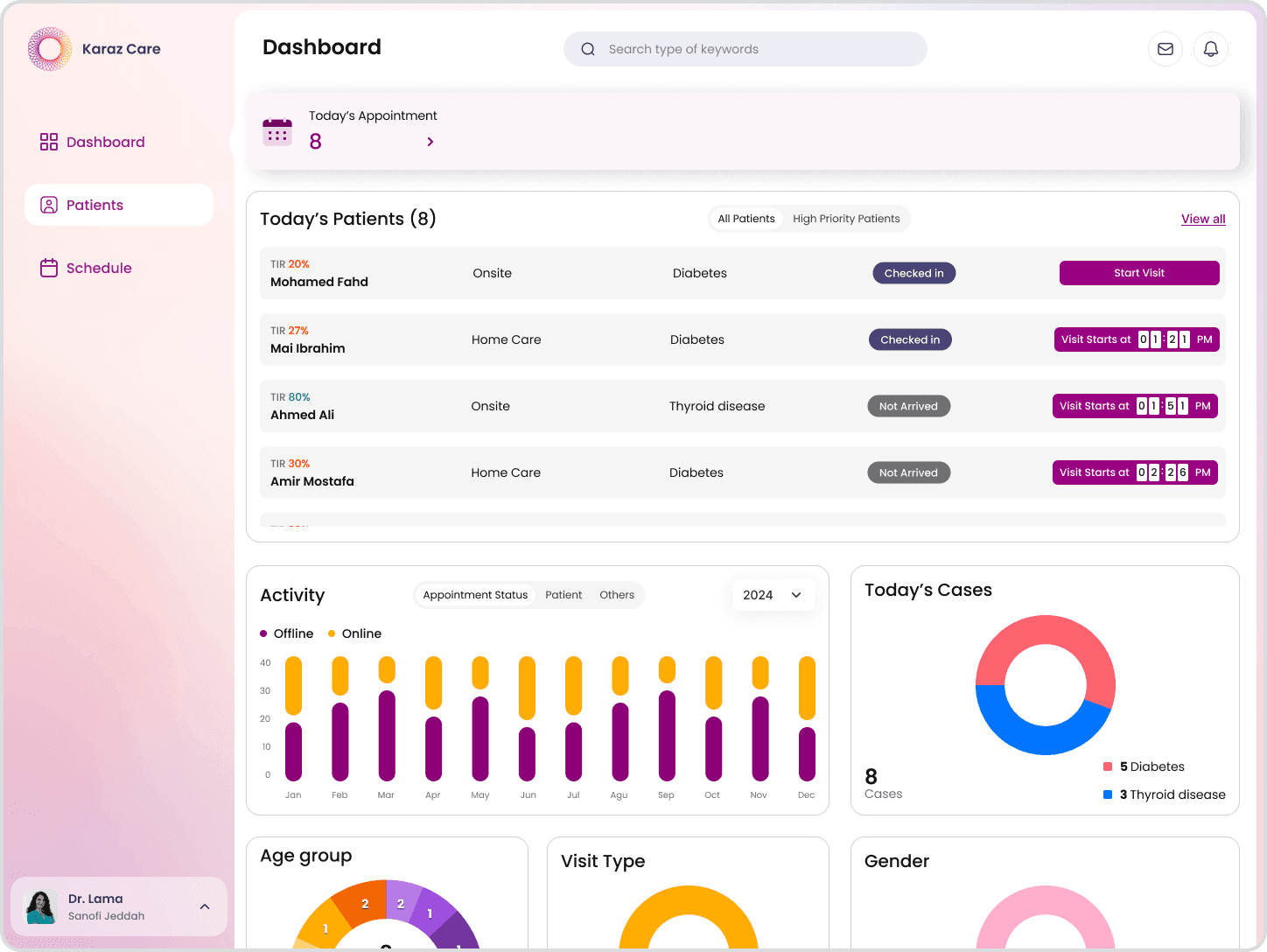The image size is (1267, 952).
Task: Focus the Search type of keywords field
Action: coord(745,49)
